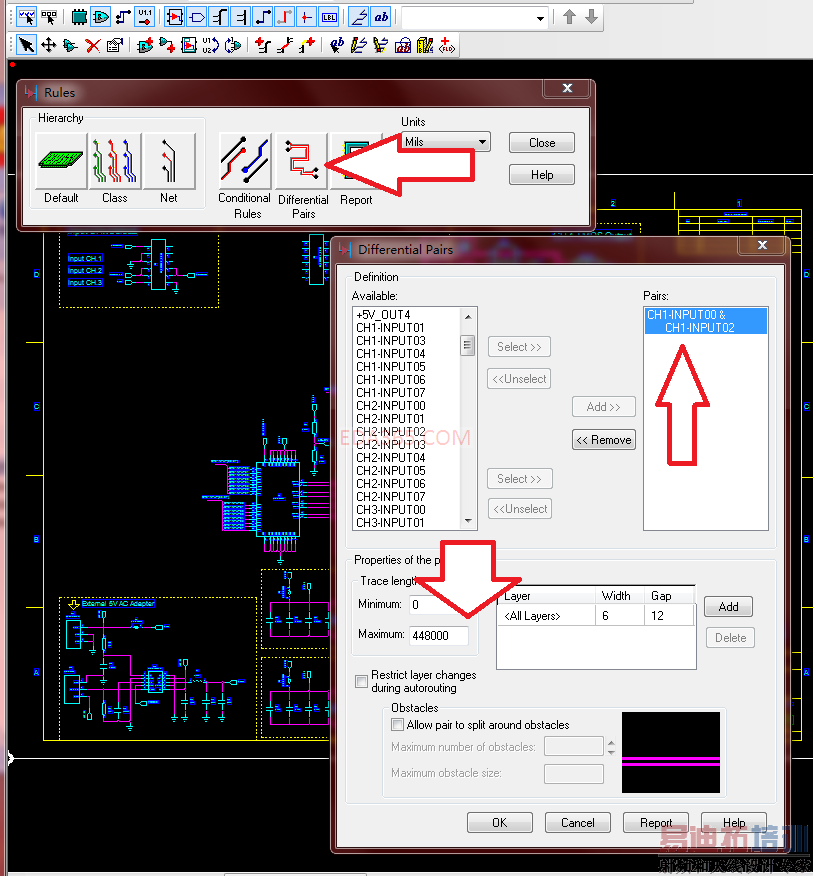Enable Restrict layer changes during autorouting

(x=362, y=682)
